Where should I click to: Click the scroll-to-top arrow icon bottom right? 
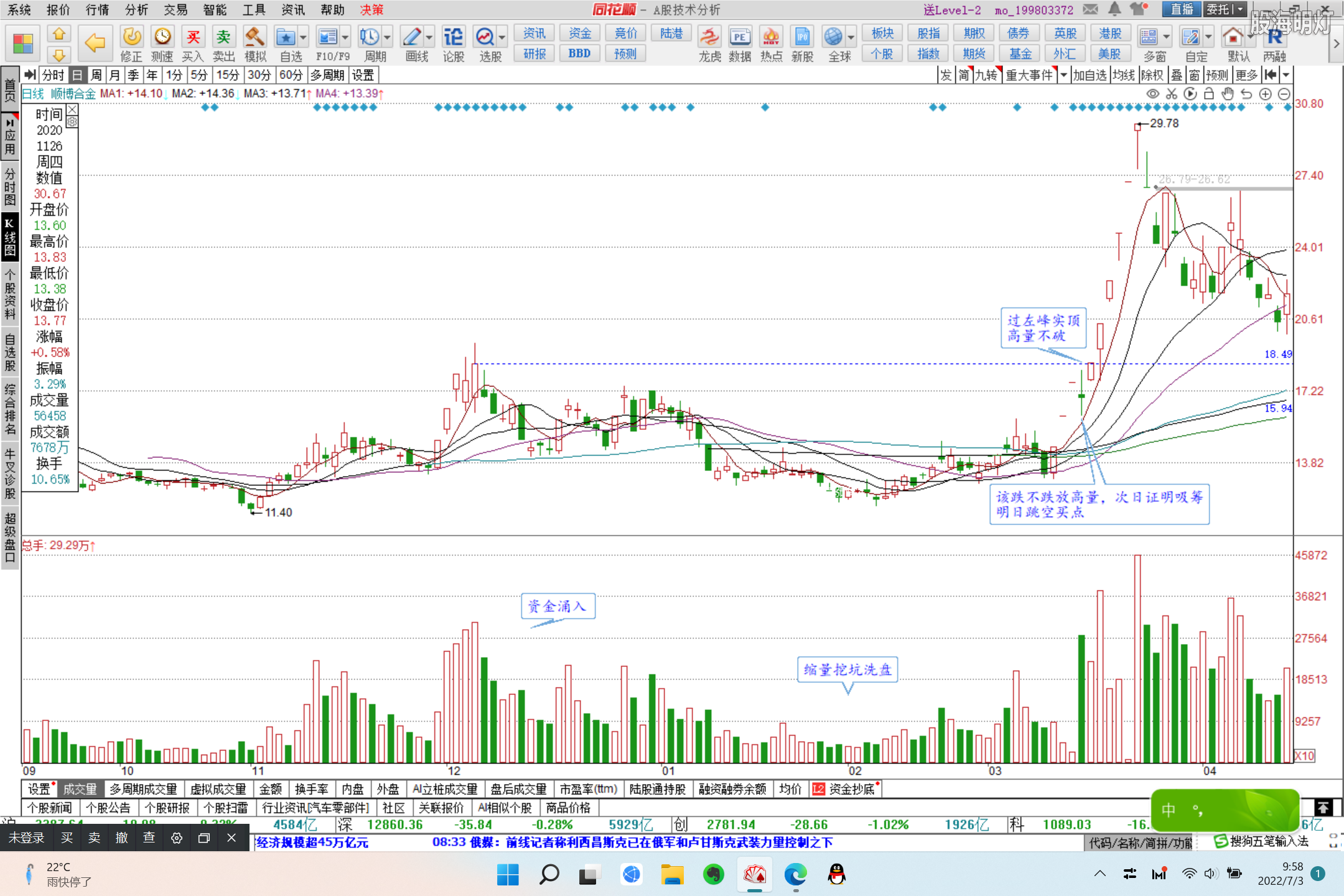[1323, 808]
